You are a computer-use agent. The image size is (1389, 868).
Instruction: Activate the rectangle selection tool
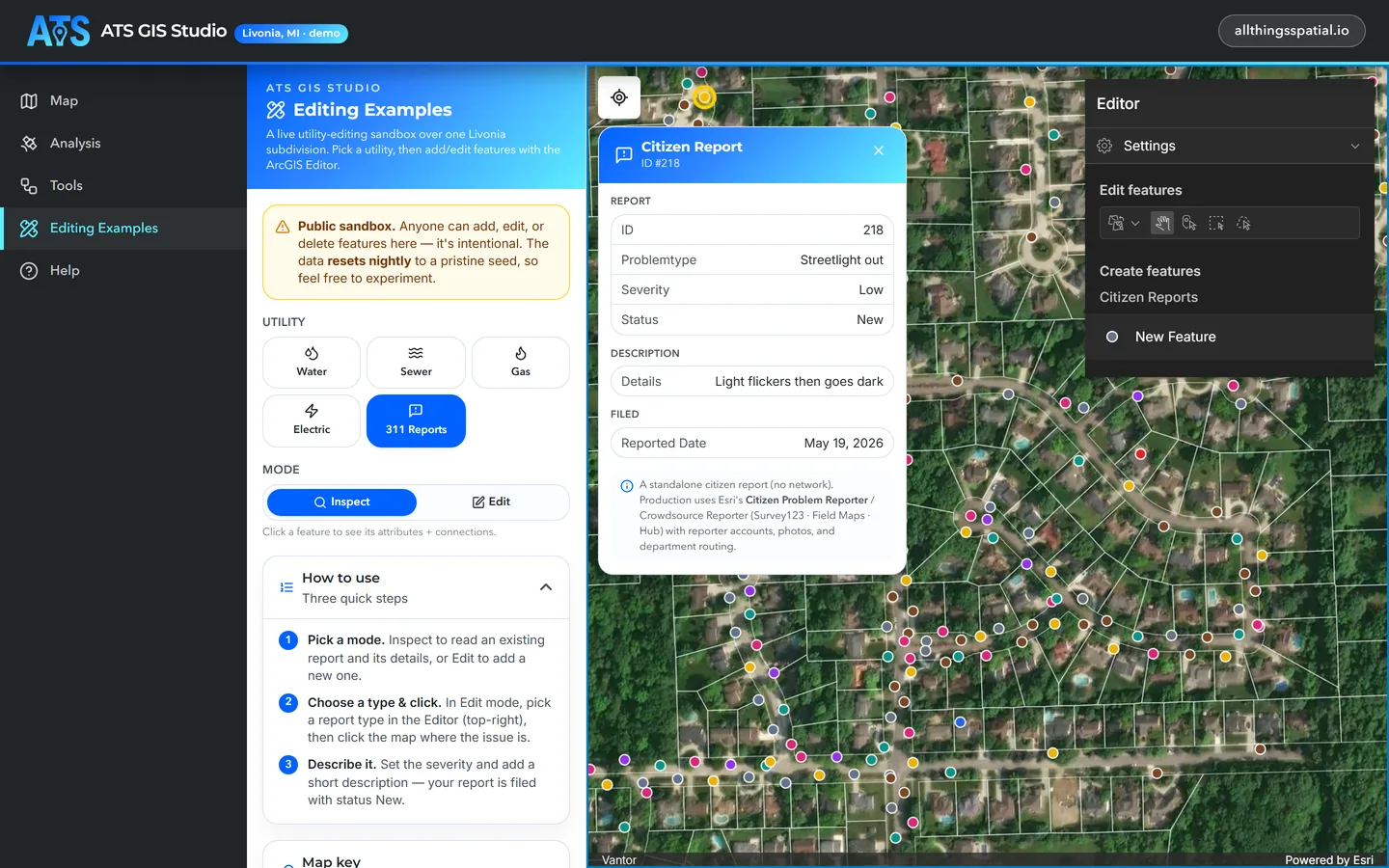click(1216, 223)
